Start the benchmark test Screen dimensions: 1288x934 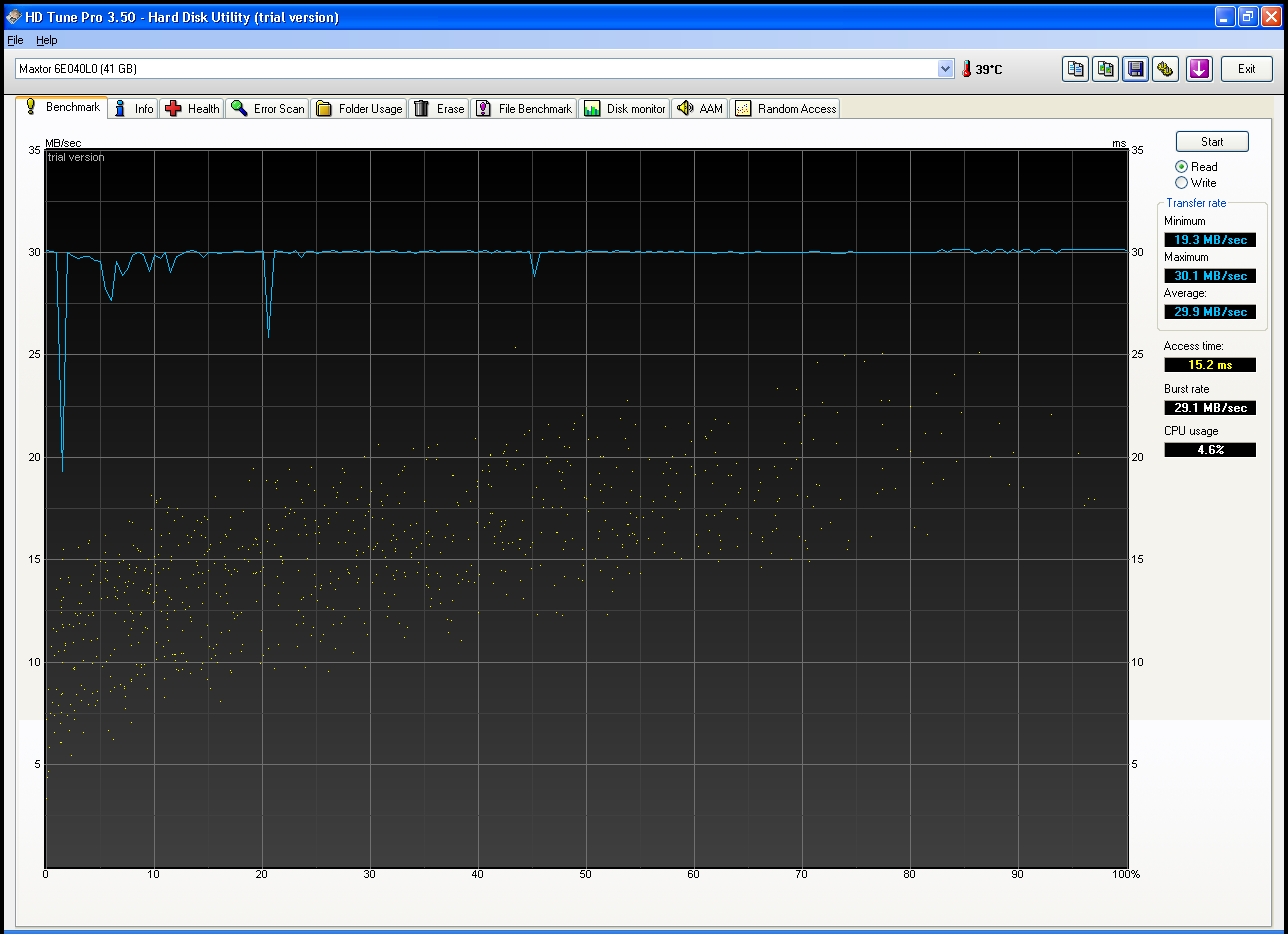click(1212, 142)
